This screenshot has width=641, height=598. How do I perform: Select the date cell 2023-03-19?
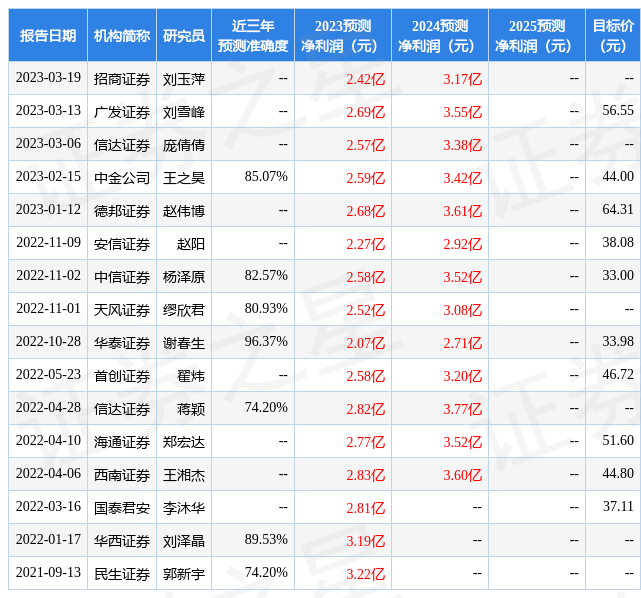[48, 78]
